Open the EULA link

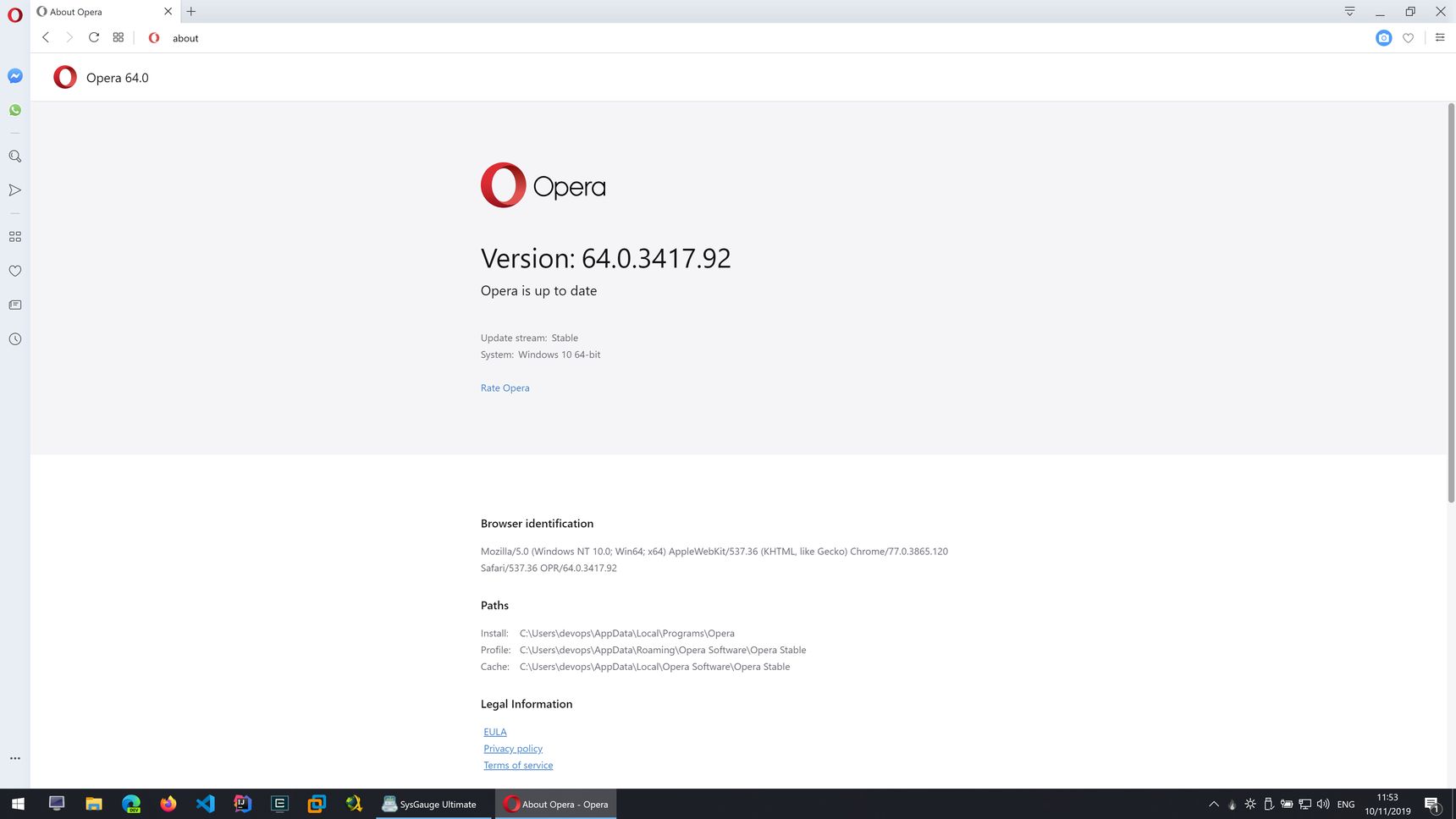coord(495,732)
